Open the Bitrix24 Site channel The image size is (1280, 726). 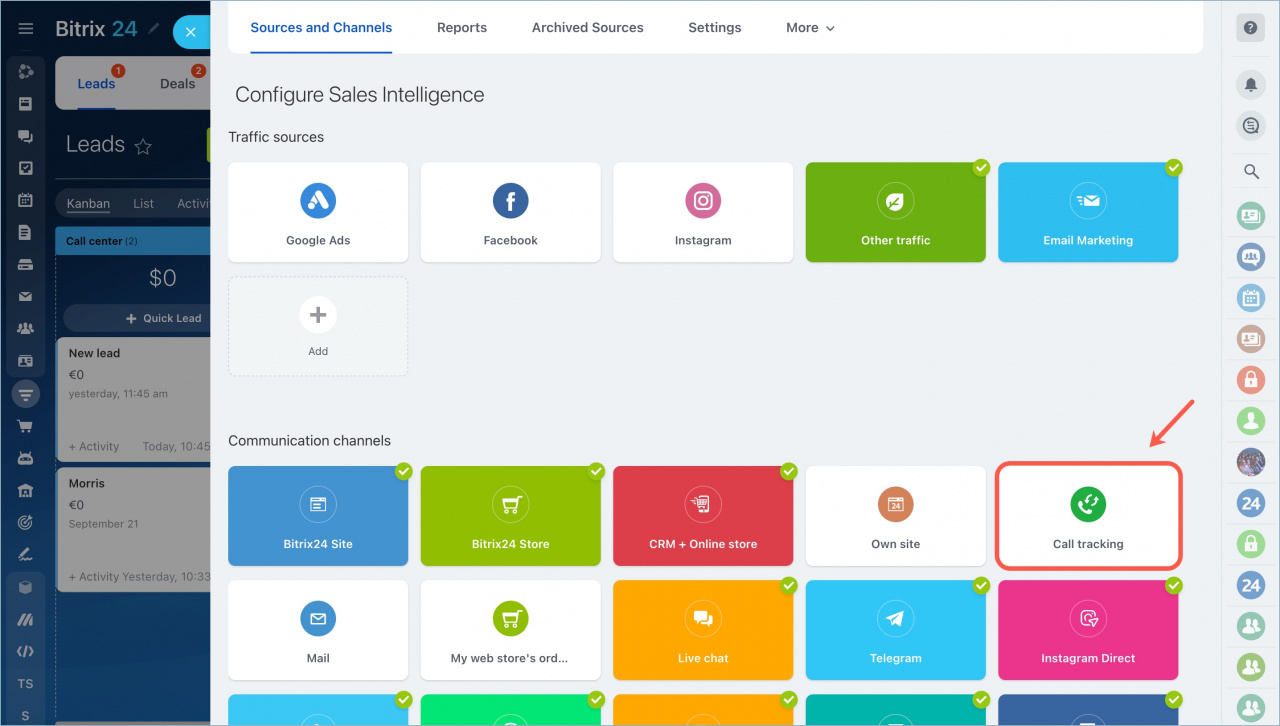(318, 516)
